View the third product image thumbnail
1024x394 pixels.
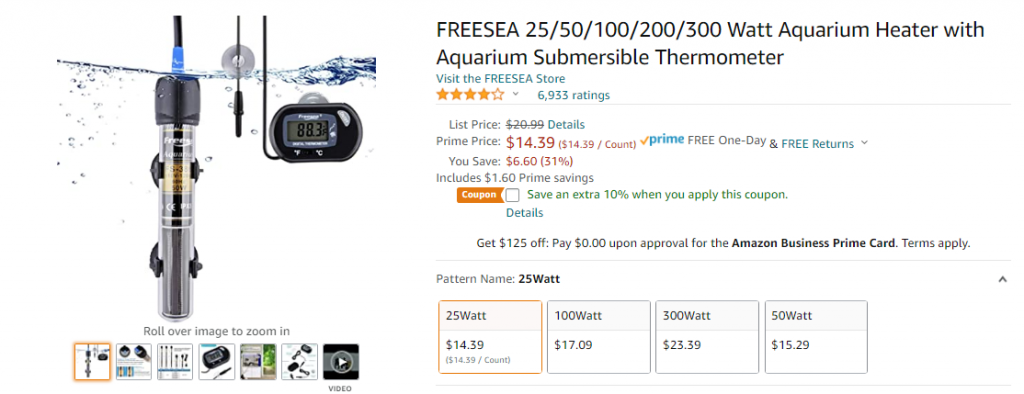point(175,362)
